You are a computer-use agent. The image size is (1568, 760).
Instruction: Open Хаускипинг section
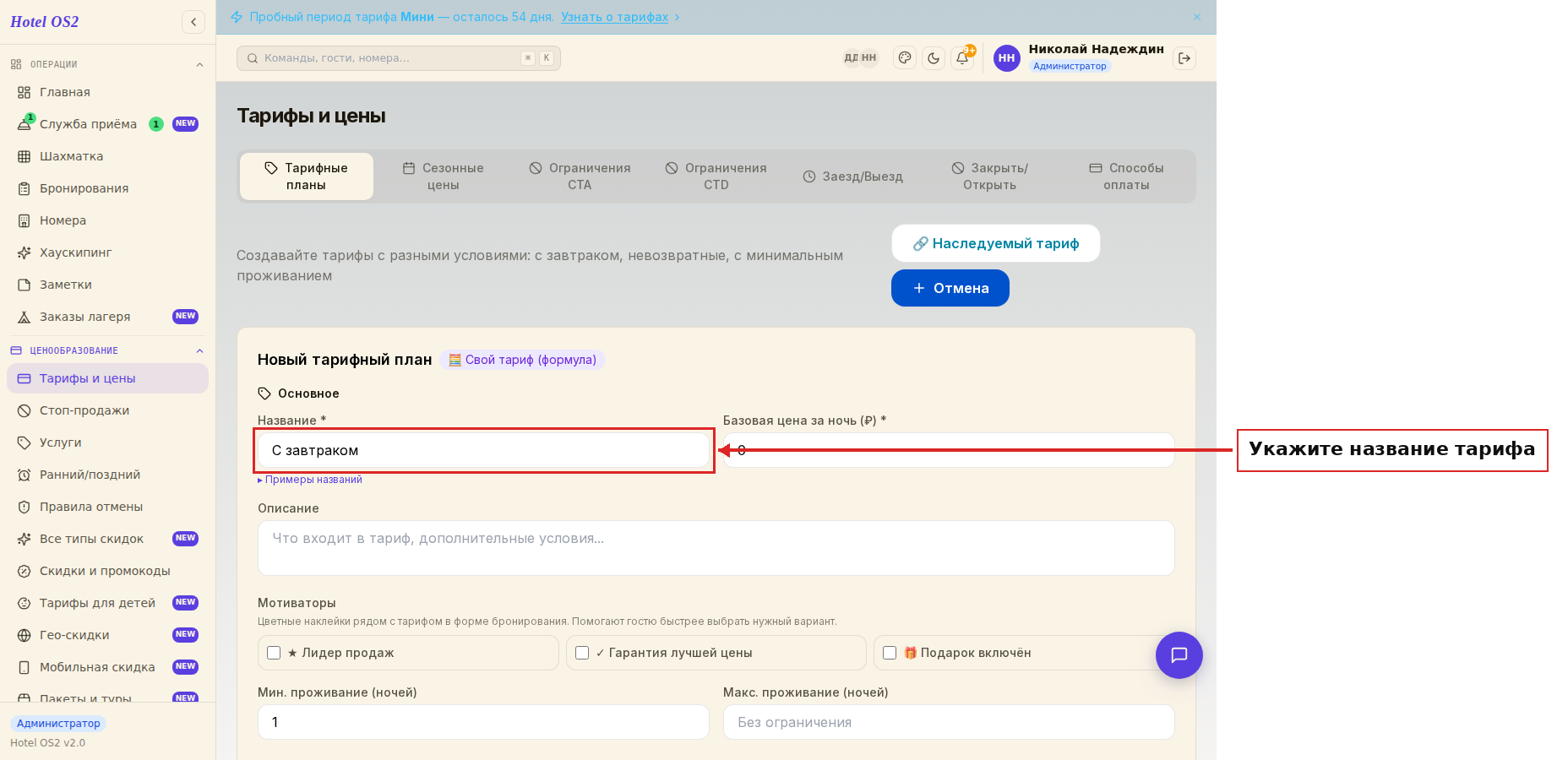pyautogui.click(x=107, y=252)
